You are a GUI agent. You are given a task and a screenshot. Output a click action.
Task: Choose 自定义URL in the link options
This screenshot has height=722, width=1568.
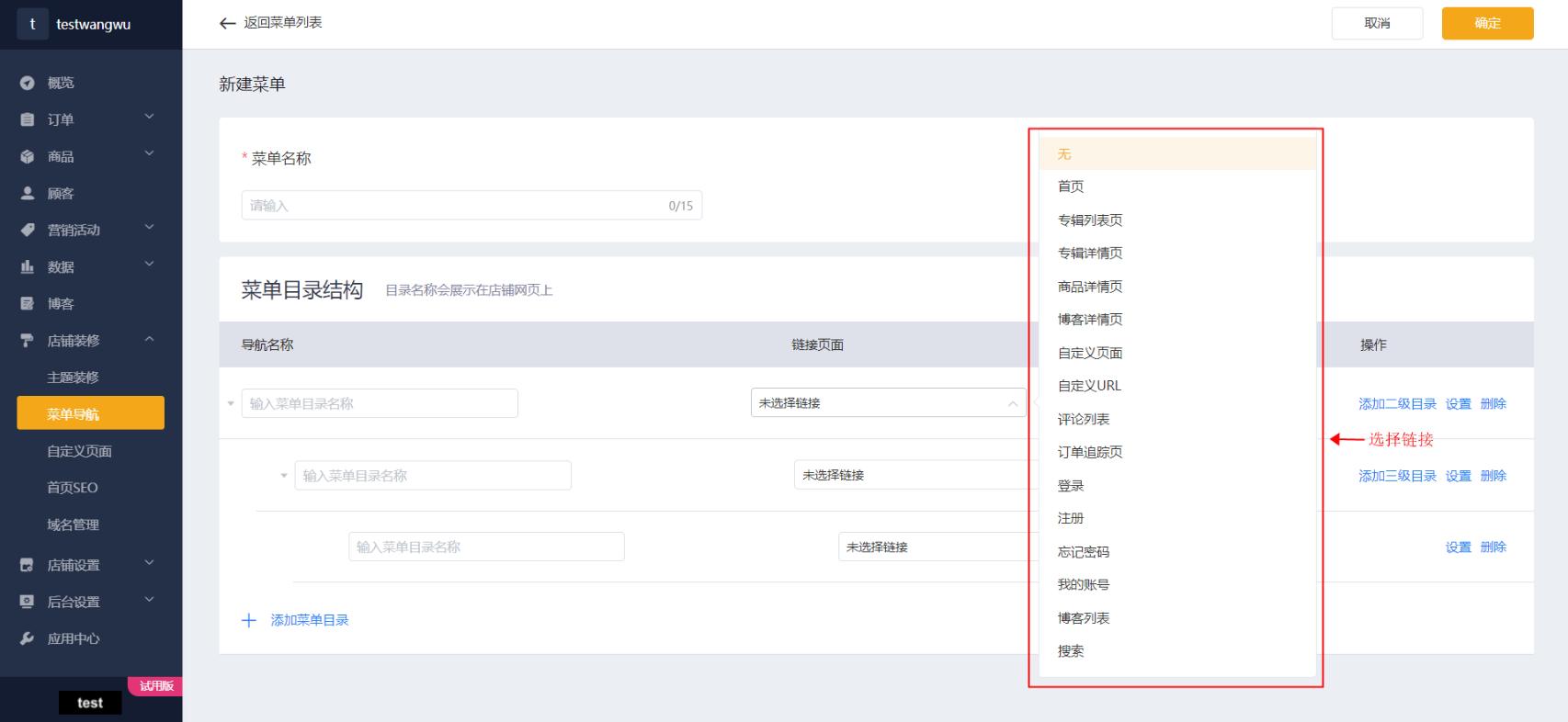[1089, 386]
